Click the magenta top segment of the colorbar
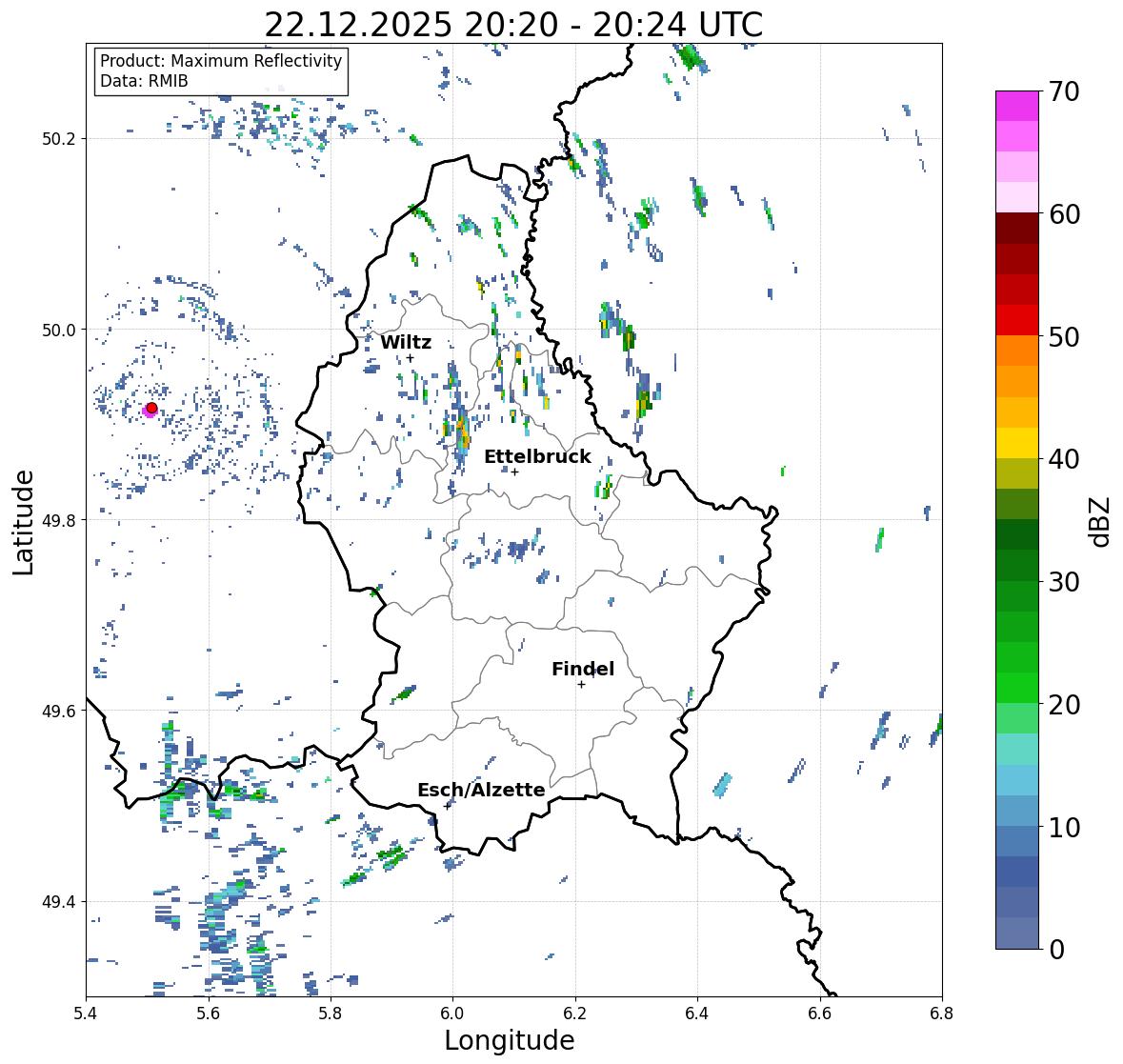 [1017, 106]
